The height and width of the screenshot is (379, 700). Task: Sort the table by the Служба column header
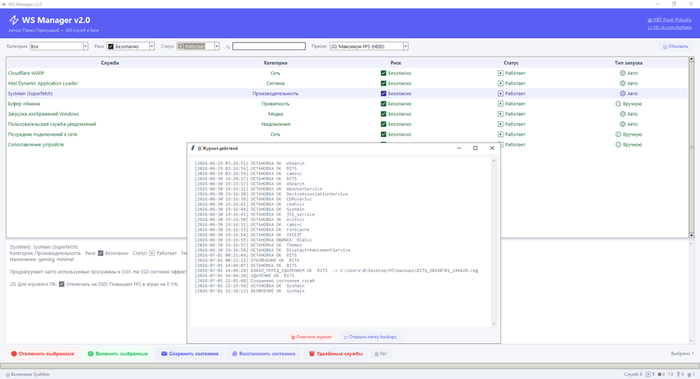pyautogui.click(x=109, y=63)
